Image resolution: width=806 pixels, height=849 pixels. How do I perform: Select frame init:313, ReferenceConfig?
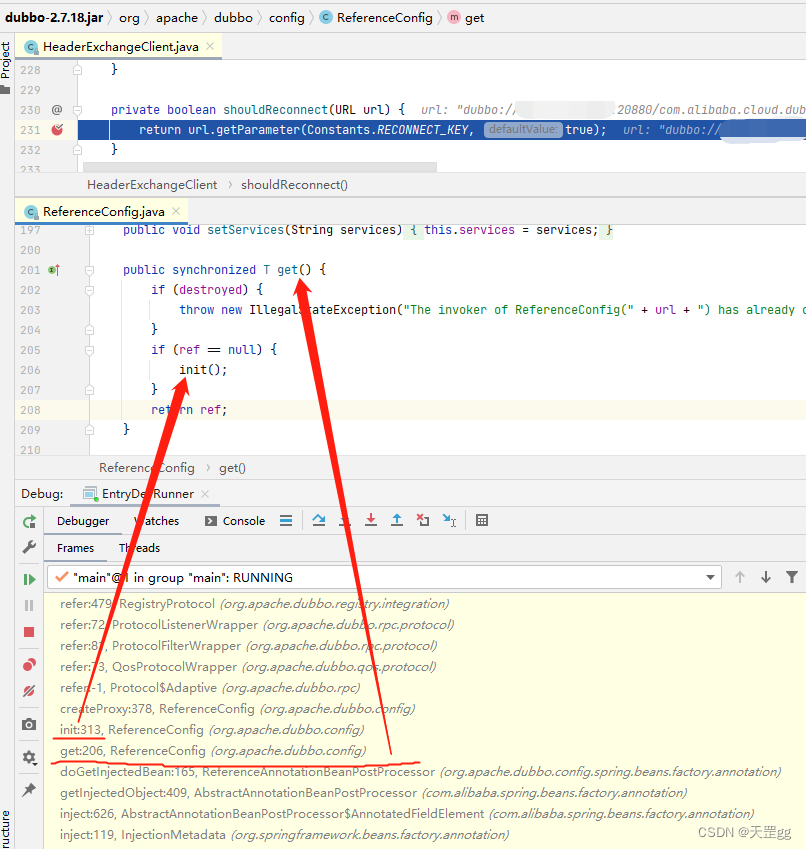click(x=423, y=730)
